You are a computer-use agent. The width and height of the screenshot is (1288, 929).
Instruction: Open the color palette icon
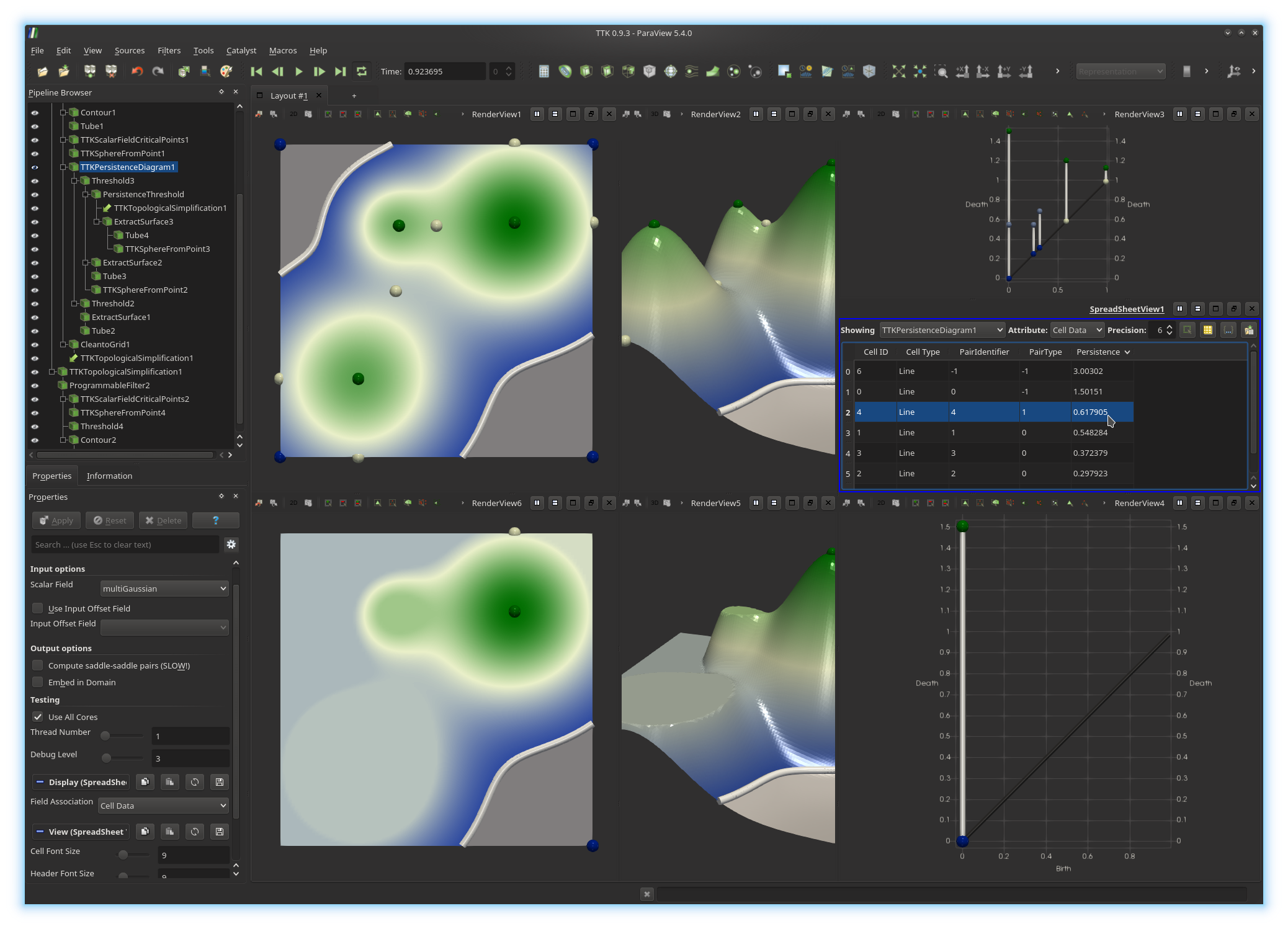point(226,72)
